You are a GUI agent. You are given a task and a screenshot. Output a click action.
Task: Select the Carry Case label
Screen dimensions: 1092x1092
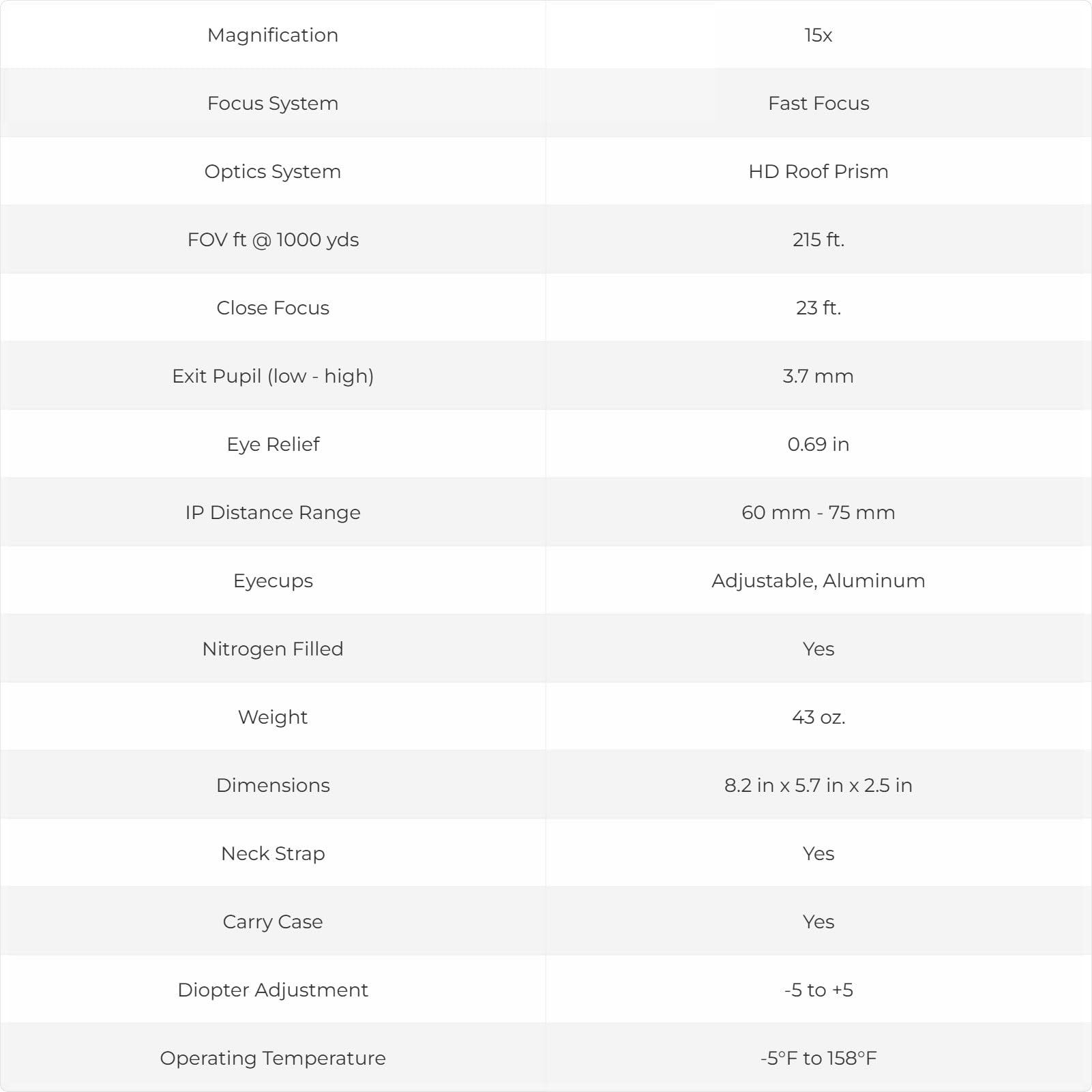click(273, 921)
